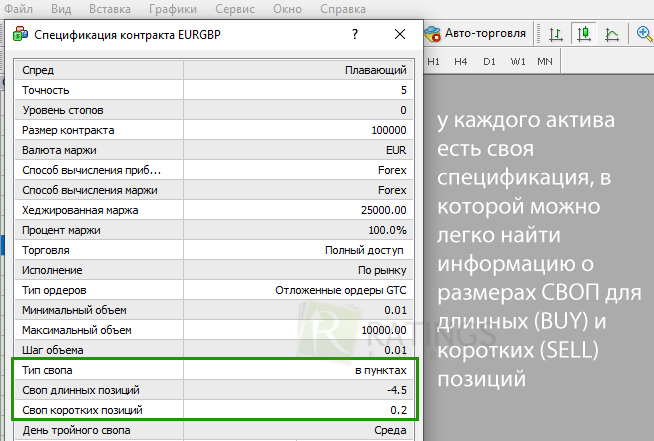Click the contract specification dialog icon
The width and height of the screenshot is (654, 441).
coord(21,33)
